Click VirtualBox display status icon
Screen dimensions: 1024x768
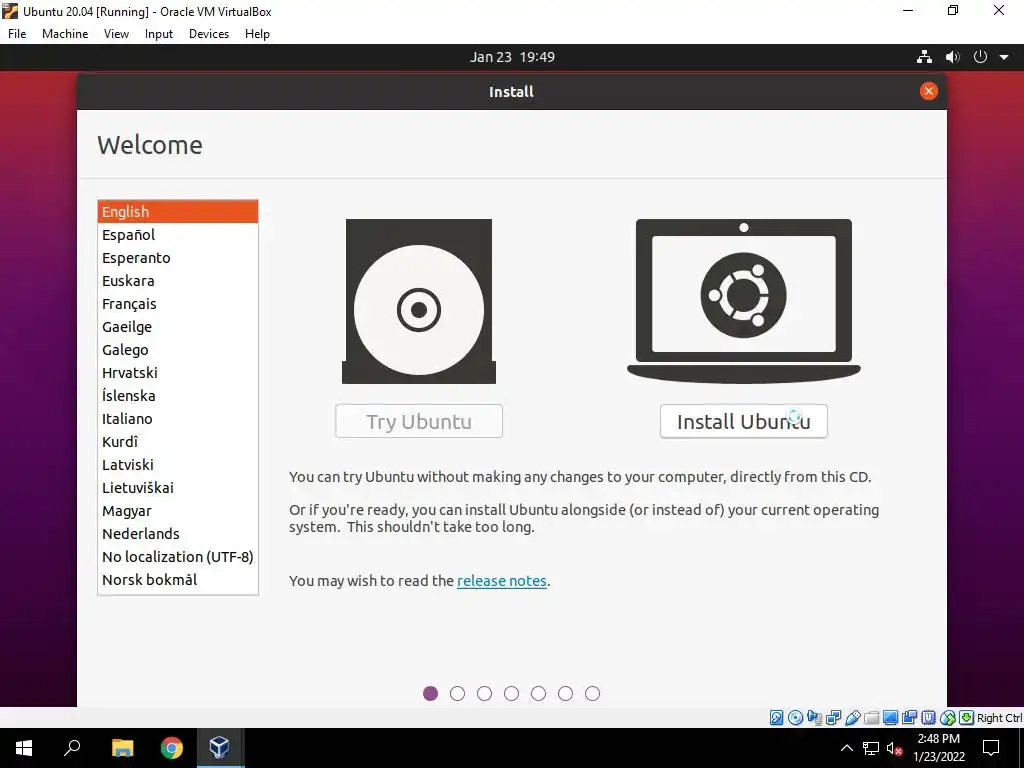coord(890,718)
